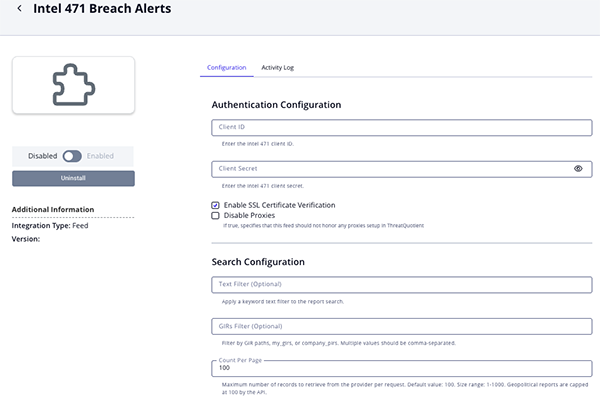Viewport: 600px width, 401px height.
Task: Click the Integration Type: Feed text
Action: coord(50,226)
